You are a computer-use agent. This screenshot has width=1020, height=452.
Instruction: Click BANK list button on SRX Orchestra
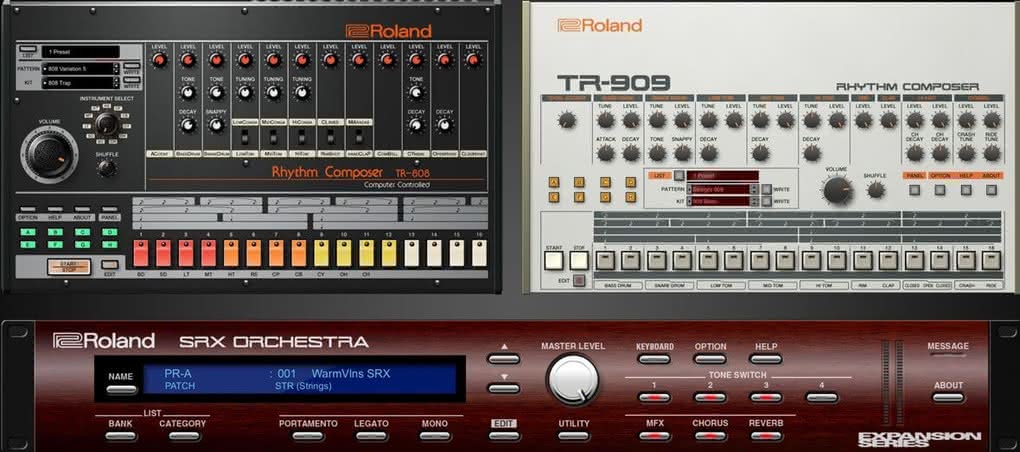point(120,436)
